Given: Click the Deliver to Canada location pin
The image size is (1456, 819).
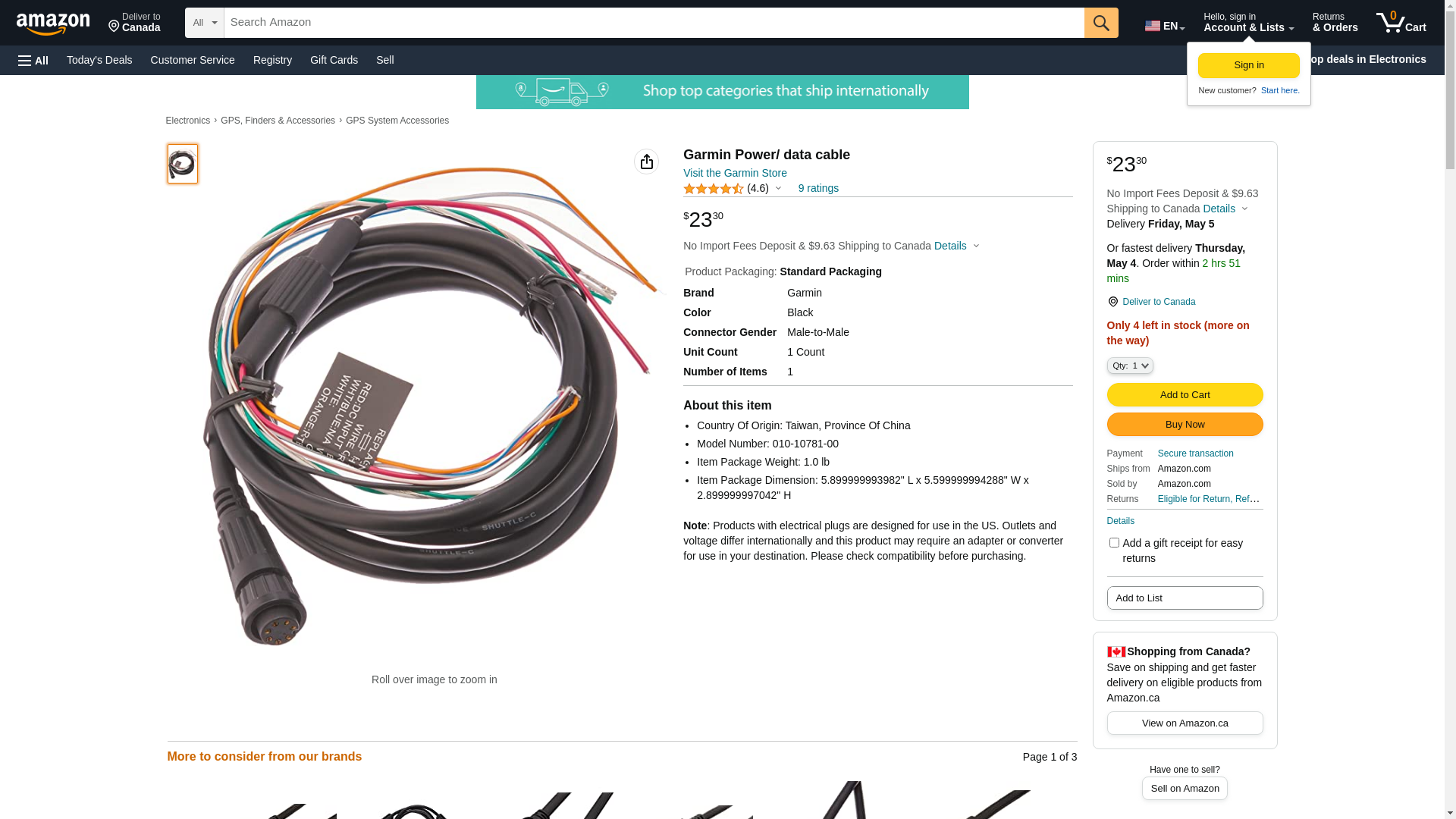Looking at the screenshot, I should tap(1112, 302).
